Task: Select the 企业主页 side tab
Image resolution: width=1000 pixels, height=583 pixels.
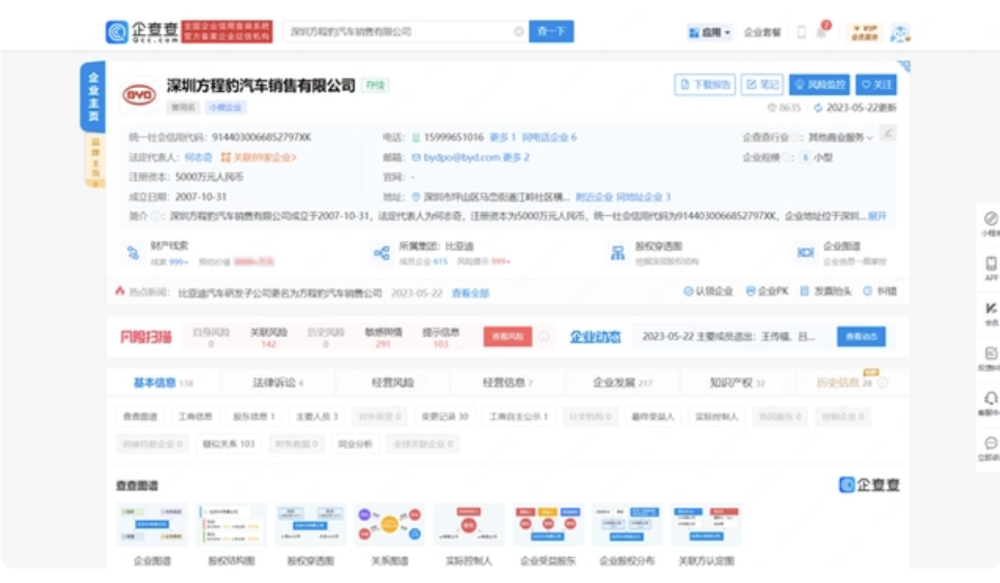Action: (x=93, y=97)
